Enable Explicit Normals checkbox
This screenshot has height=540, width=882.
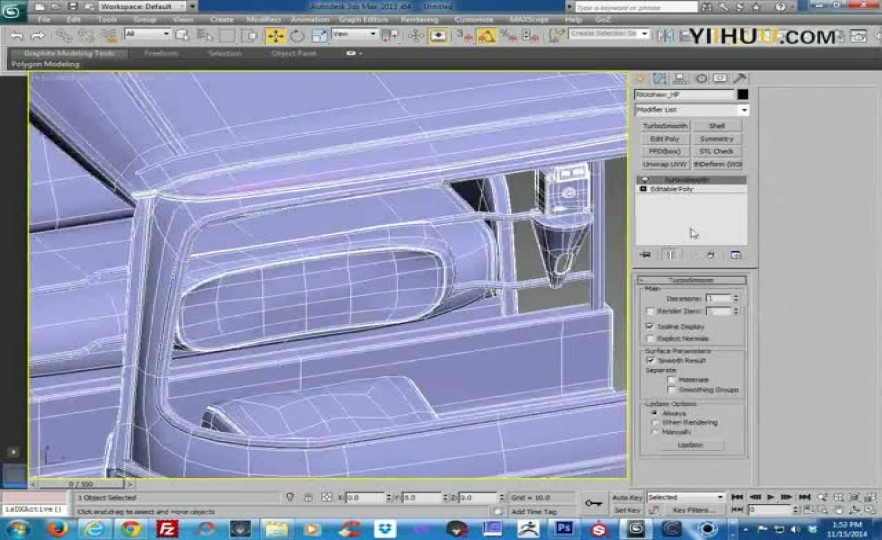tap(651, 339)
